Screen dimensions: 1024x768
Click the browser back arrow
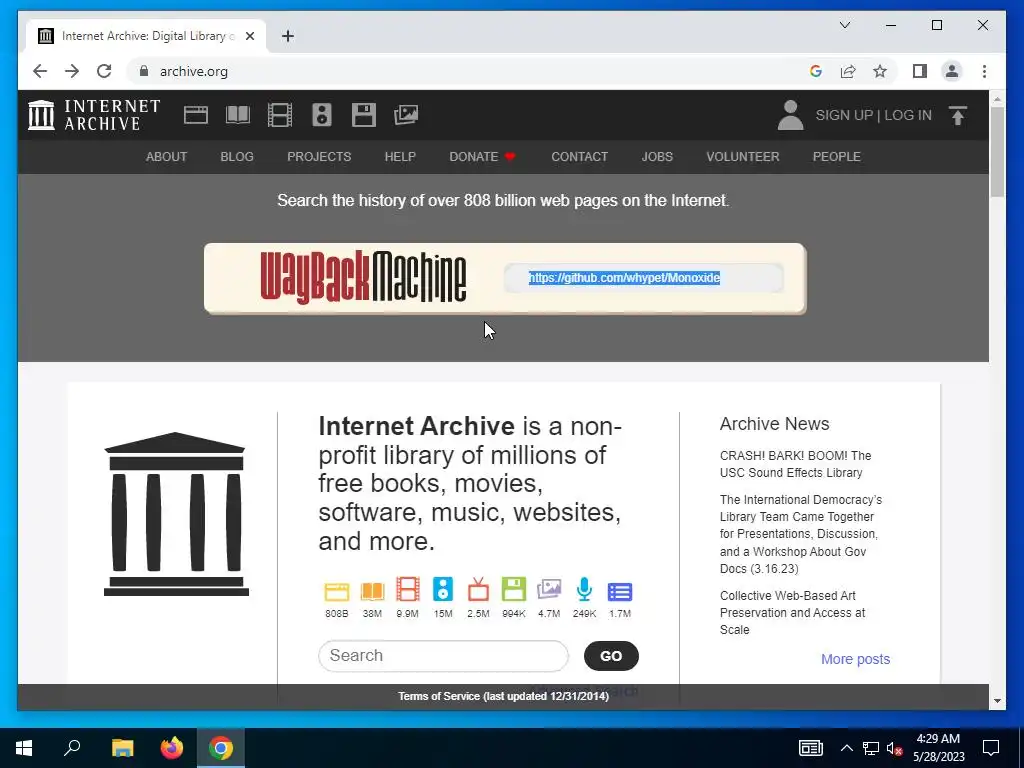40,71
